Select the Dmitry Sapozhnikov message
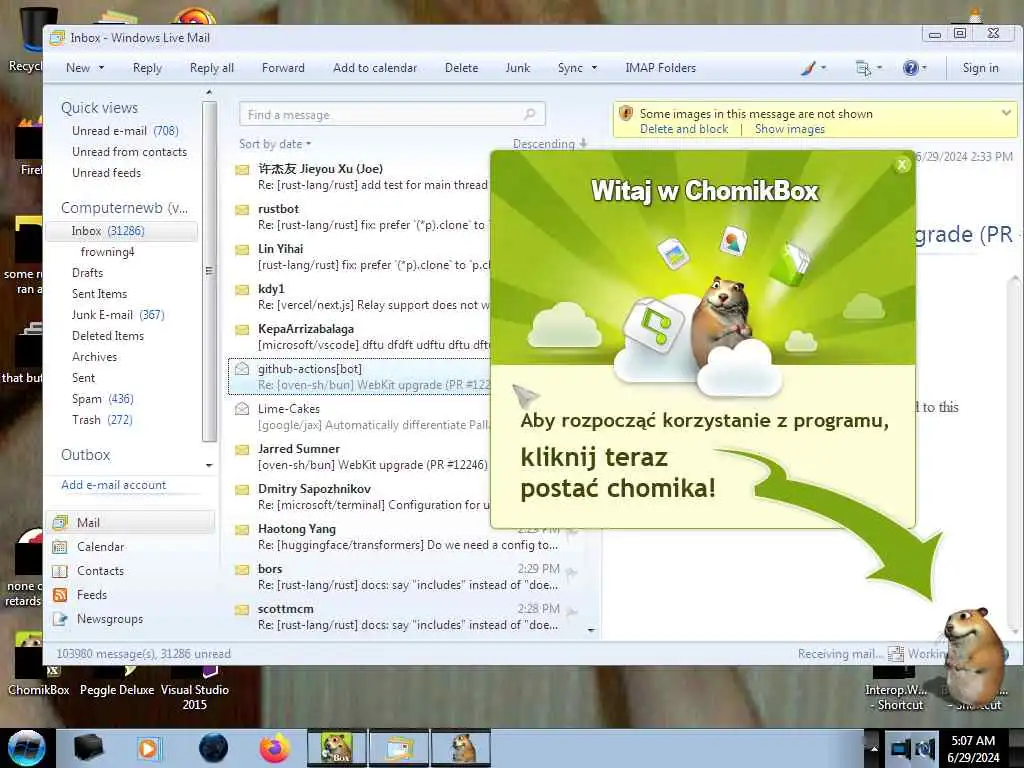The image size is (1024, 768). 361,497
